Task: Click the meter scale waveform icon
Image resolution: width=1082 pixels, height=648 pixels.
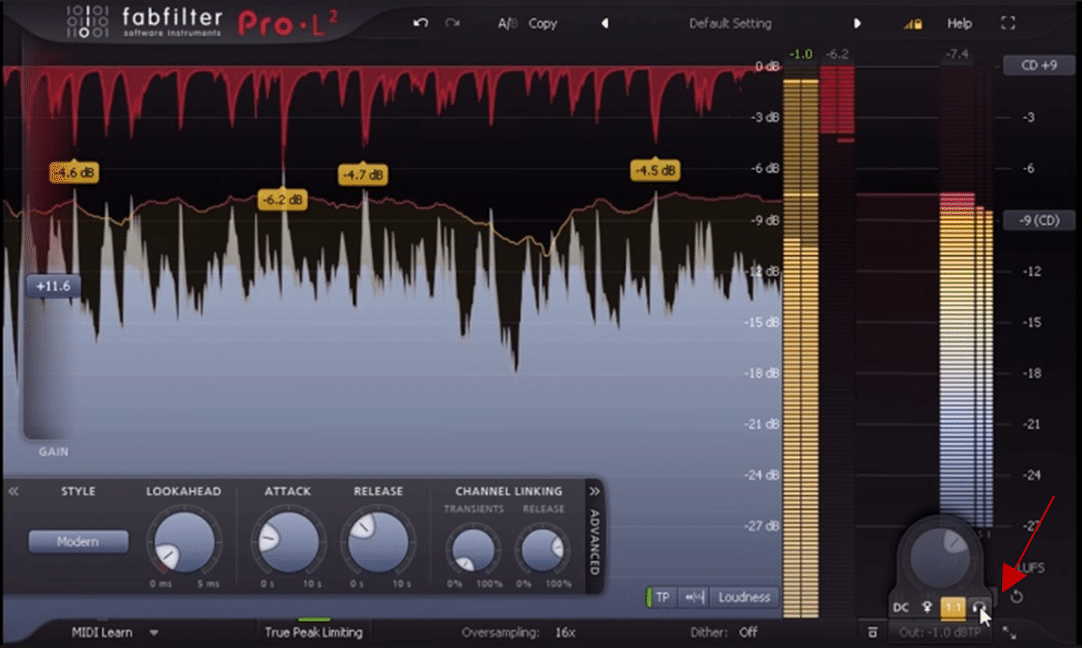Action: pyautogui.click(x=694, y=597)
